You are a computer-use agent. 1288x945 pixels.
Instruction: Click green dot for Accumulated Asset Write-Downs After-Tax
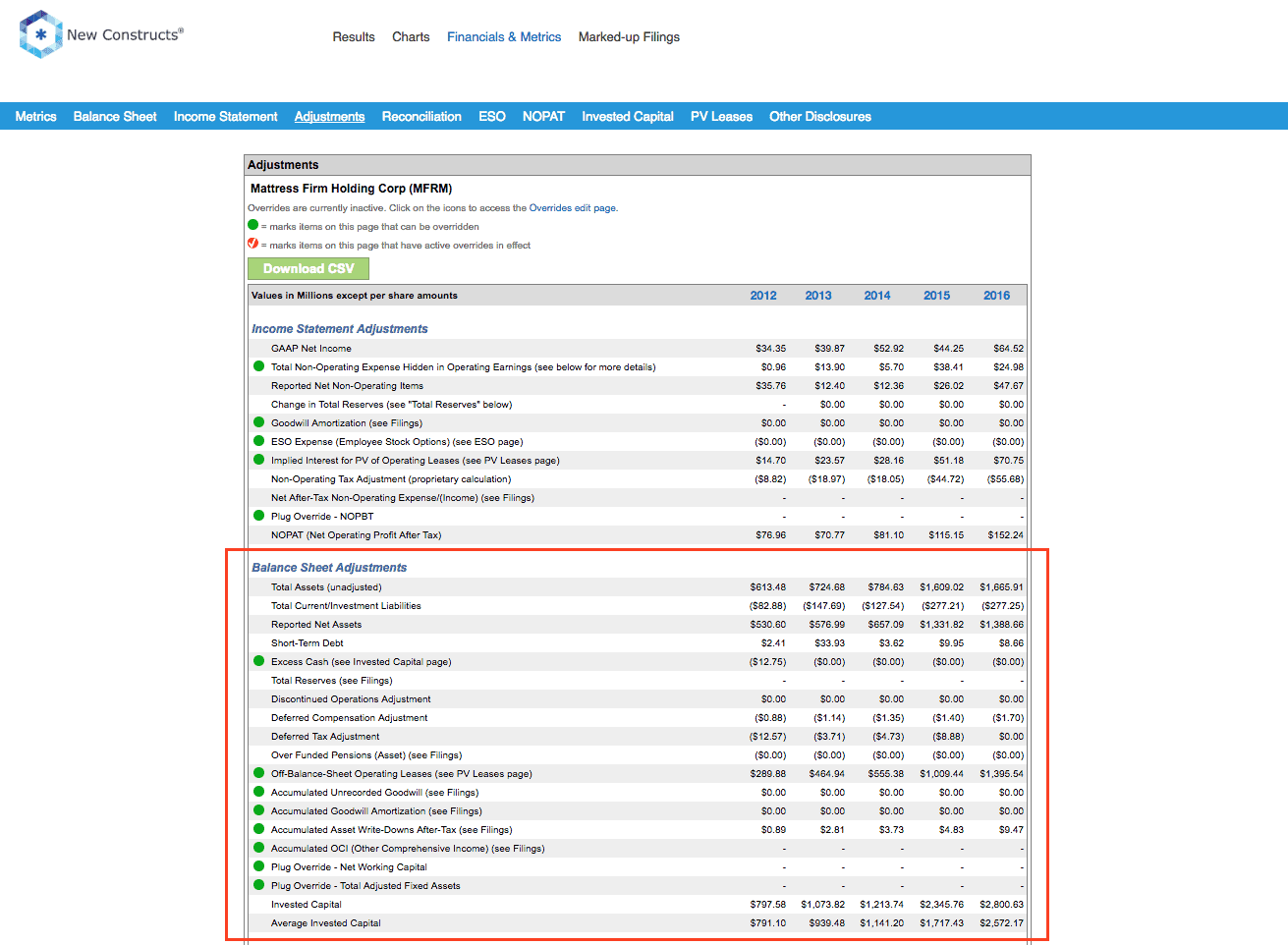pos(259,829)
